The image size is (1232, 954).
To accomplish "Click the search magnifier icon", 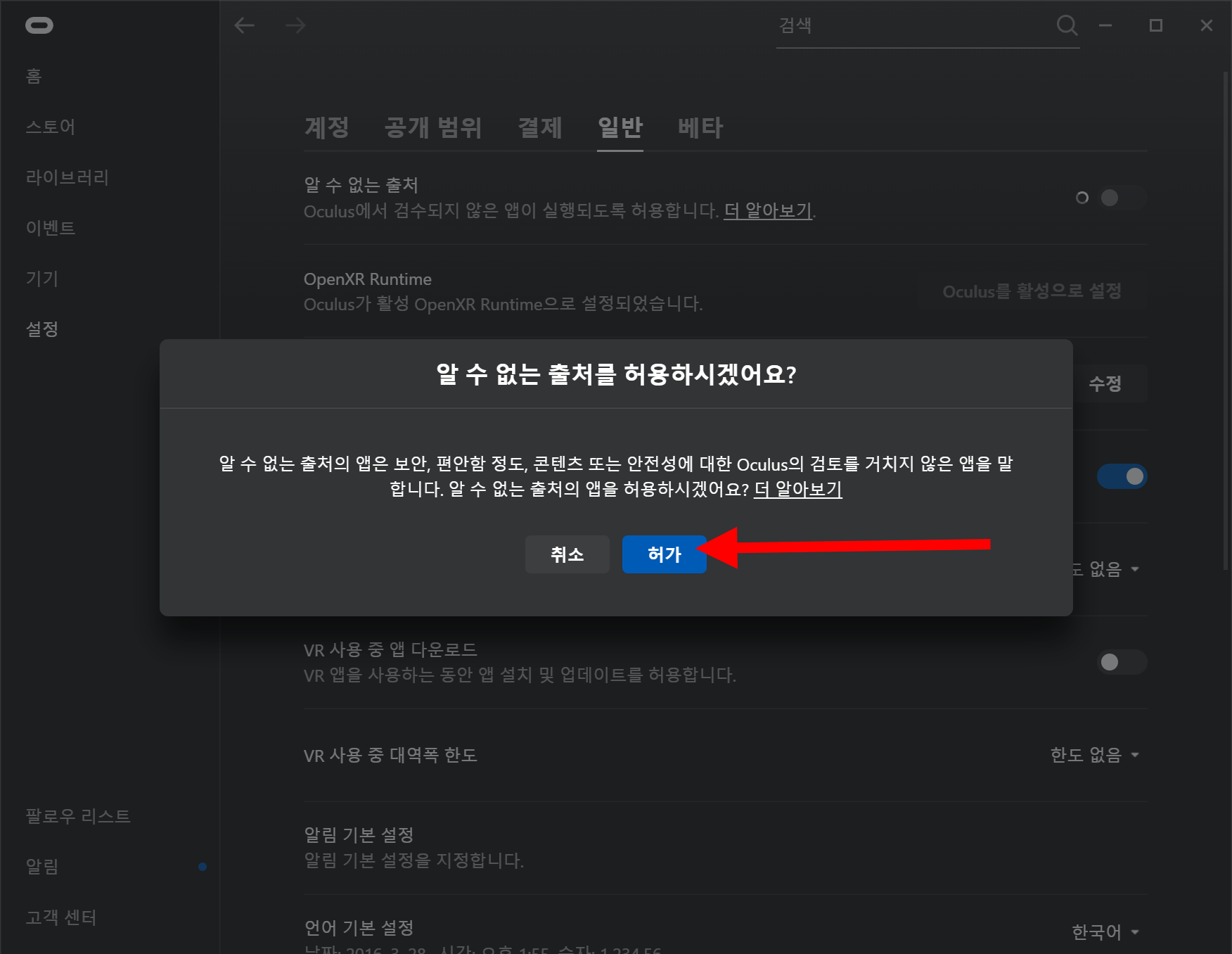I will 1067,25.
